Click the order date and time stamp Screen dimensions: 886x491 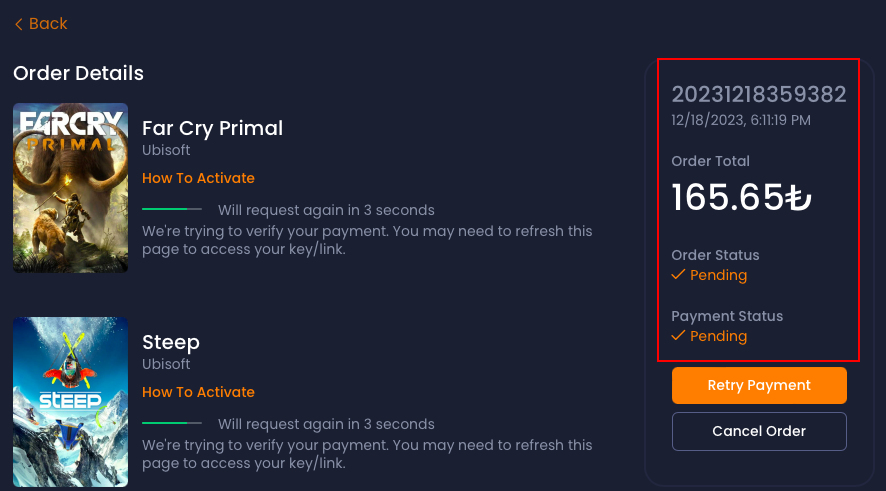point(740,120)
